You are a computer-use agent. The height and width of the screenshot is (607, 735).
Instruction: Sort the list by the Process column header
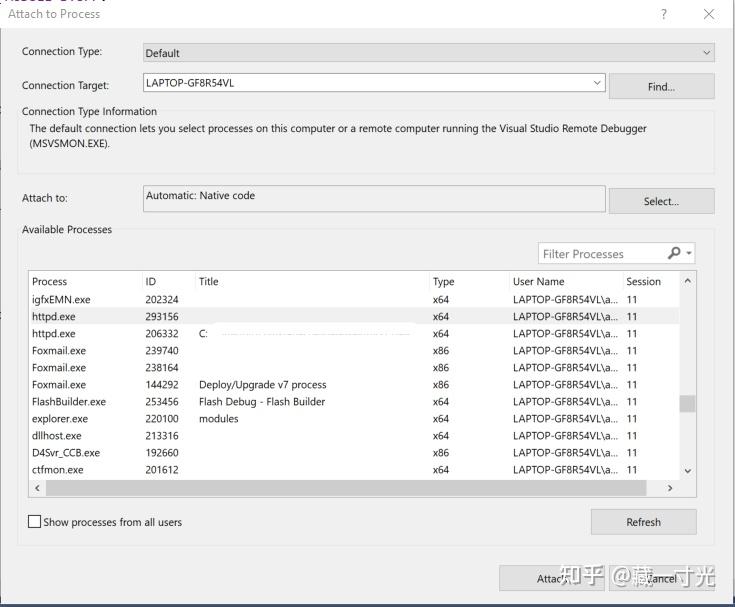click(49, 281)
